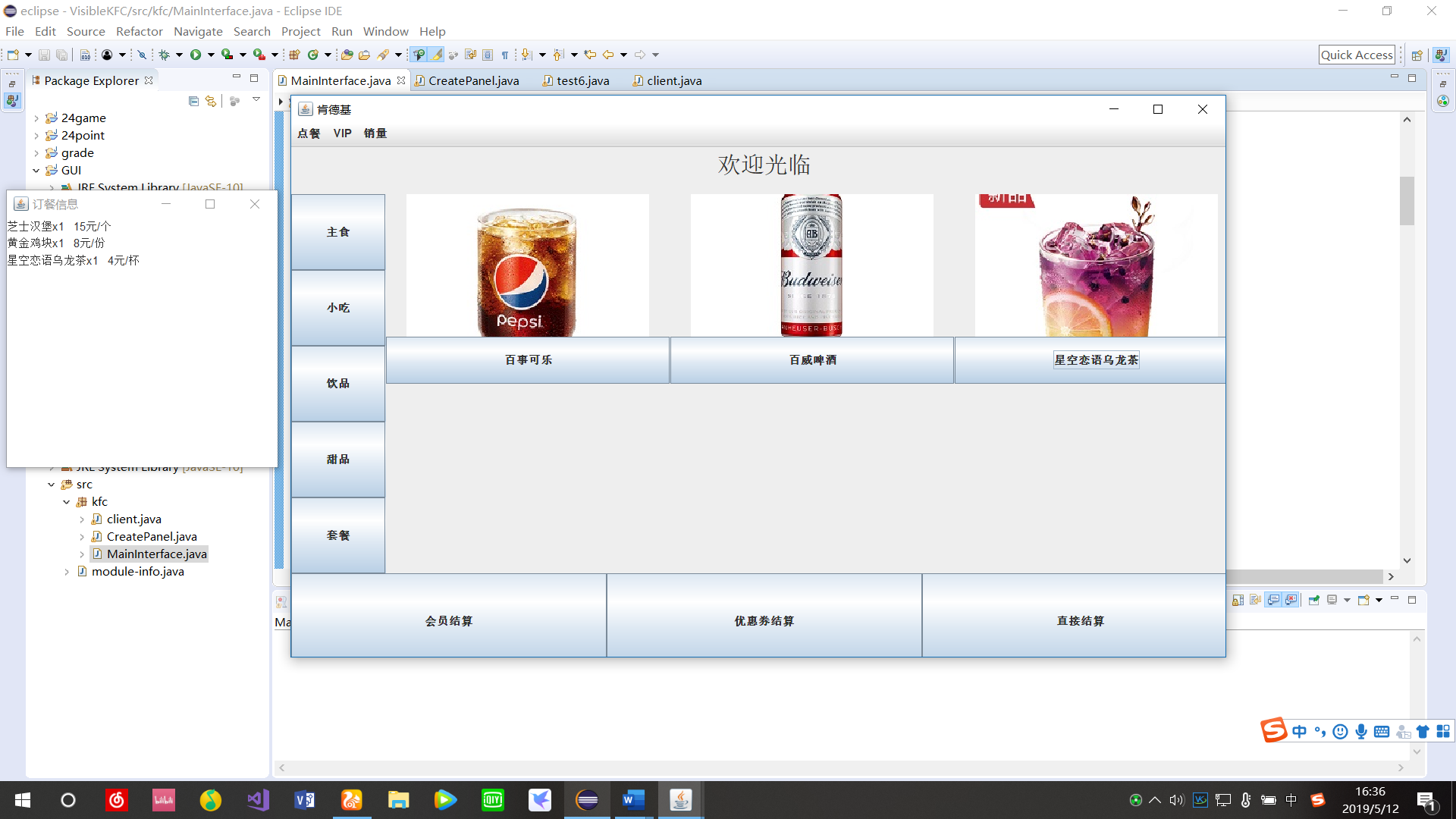
Task: Toggle Show Console on standard output
Action: point(1273,600)
